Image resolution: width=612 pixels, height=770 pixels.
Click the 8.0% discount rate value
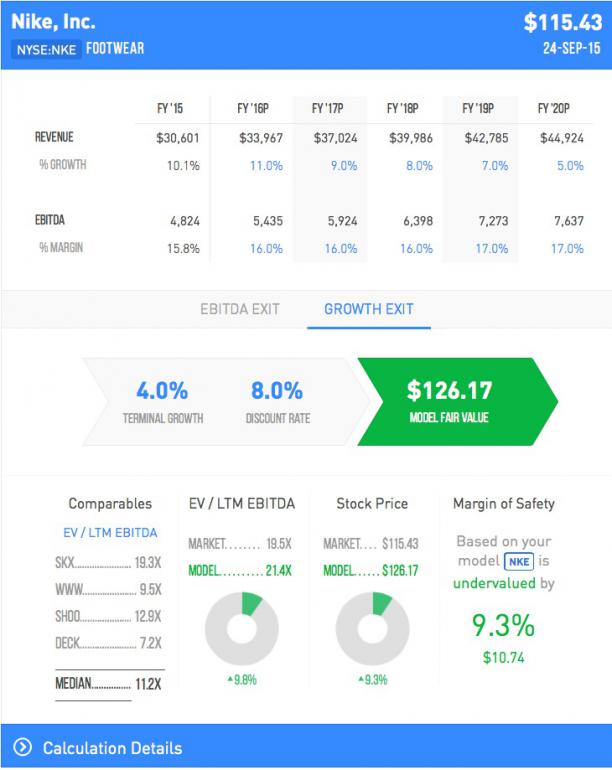coord(275,390)
